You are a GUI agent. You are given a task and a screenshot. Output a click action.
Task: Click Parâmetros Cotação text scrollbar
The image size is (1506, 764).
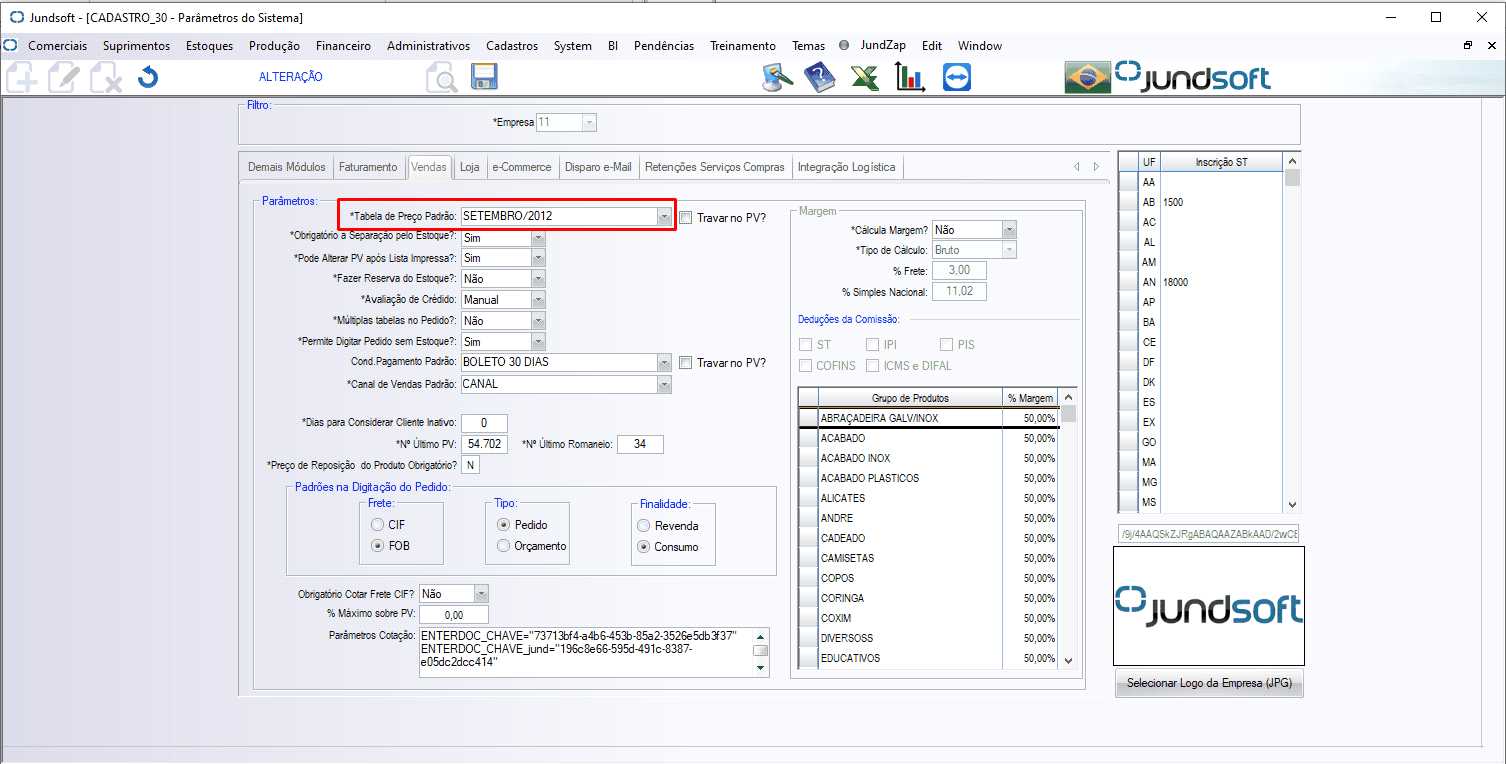(x=761, y=651)
